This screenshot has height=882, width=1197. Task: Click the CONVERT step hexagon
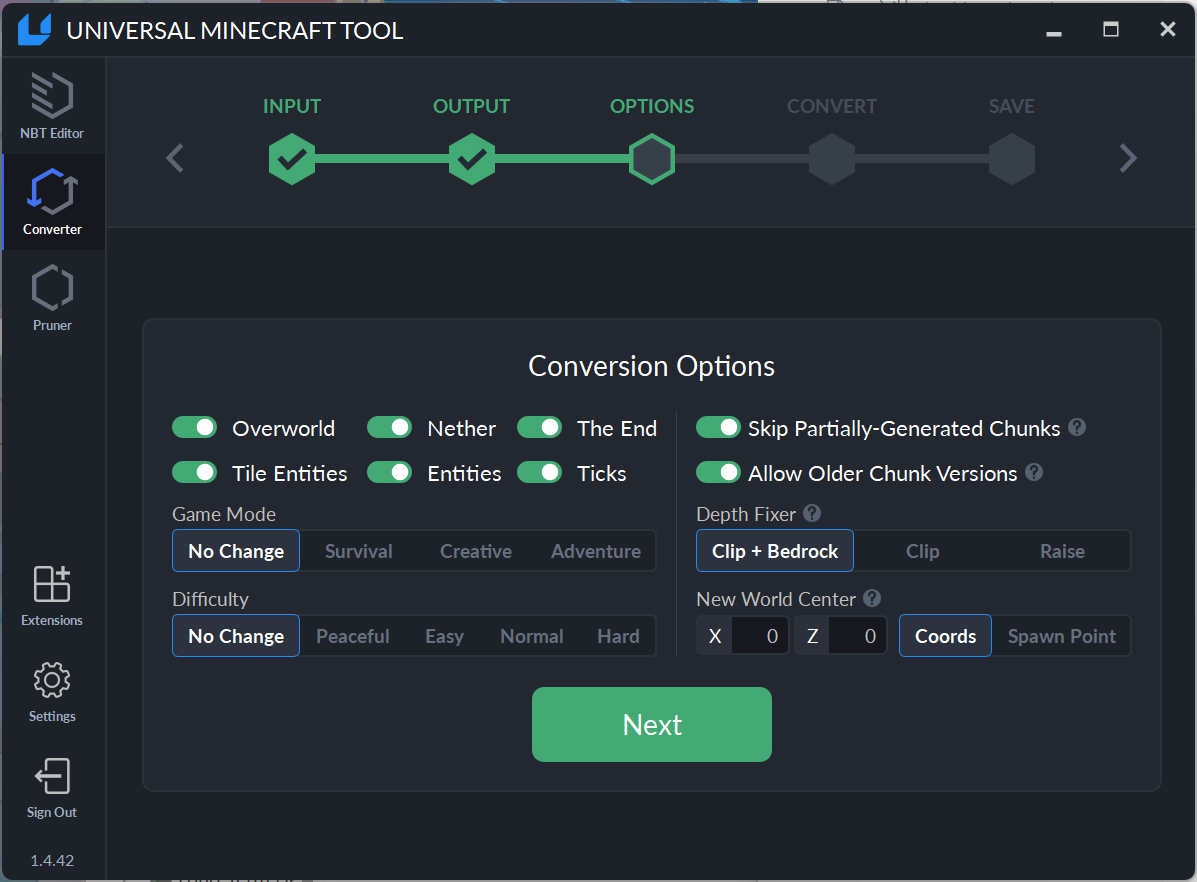click(x=832, y=159)
